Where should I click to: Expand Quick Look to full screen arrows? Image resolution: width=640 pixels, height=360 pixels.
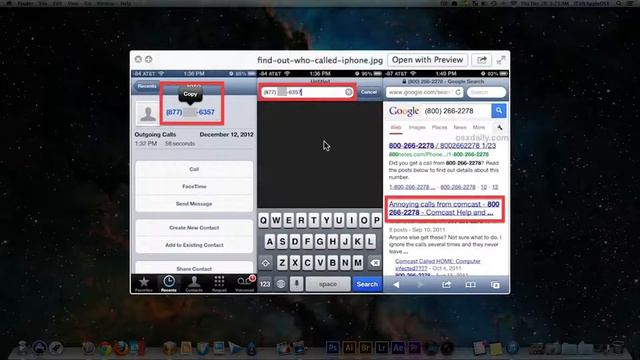pyautogui.click(x=501, y=60)
